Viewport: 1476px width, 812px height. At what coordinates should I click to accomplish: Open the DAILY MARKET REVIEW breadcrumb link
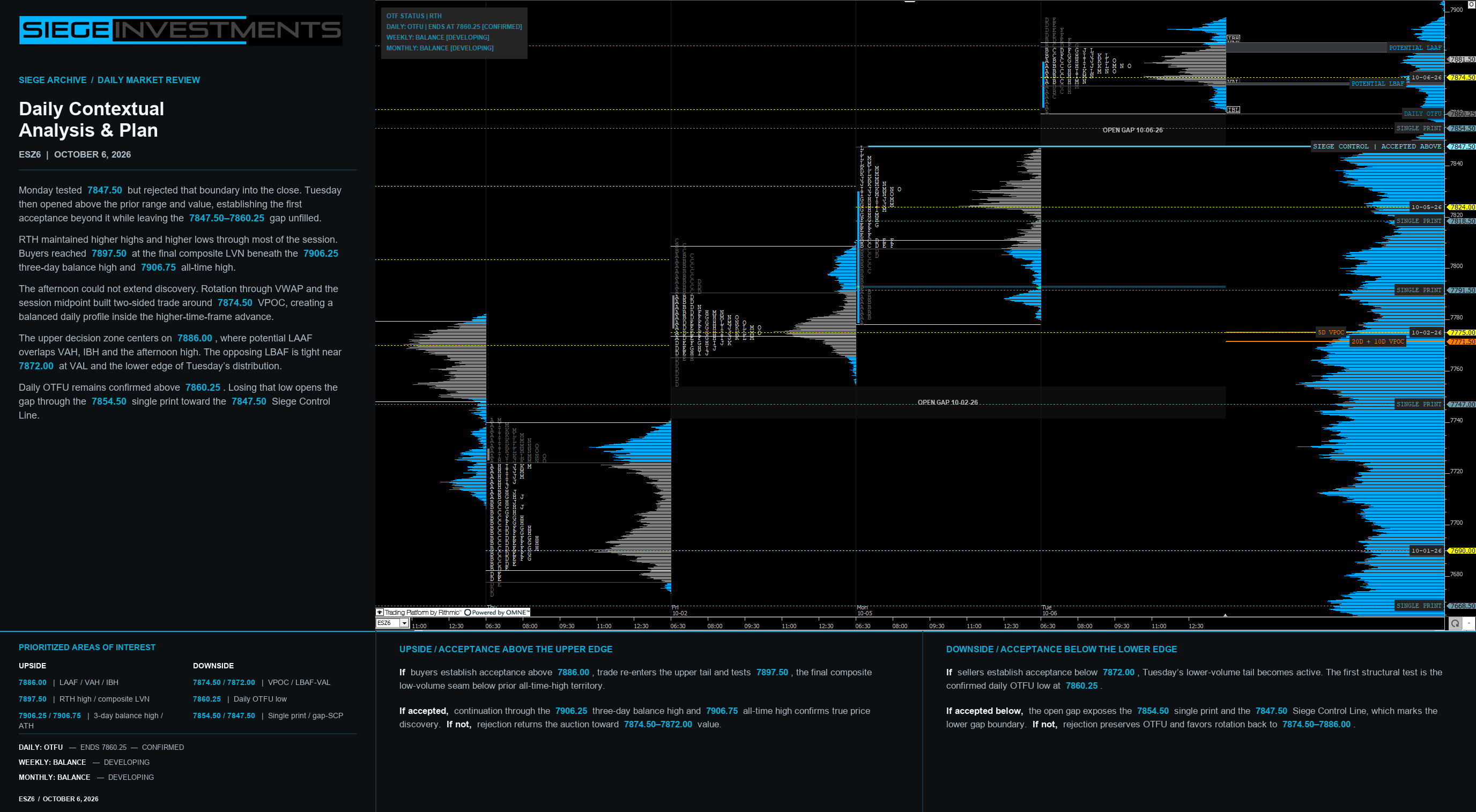tap(149, 80)
